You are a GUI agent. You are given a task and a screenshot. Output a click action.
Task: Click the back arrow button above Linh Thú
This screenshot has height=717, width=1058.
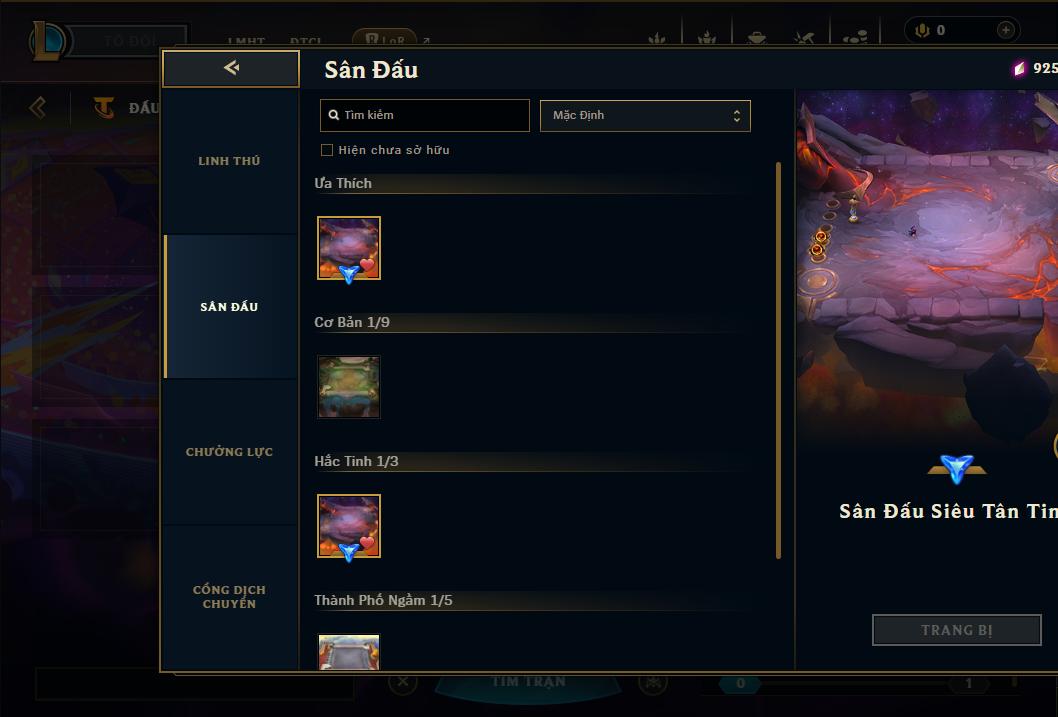coord(231,68)
